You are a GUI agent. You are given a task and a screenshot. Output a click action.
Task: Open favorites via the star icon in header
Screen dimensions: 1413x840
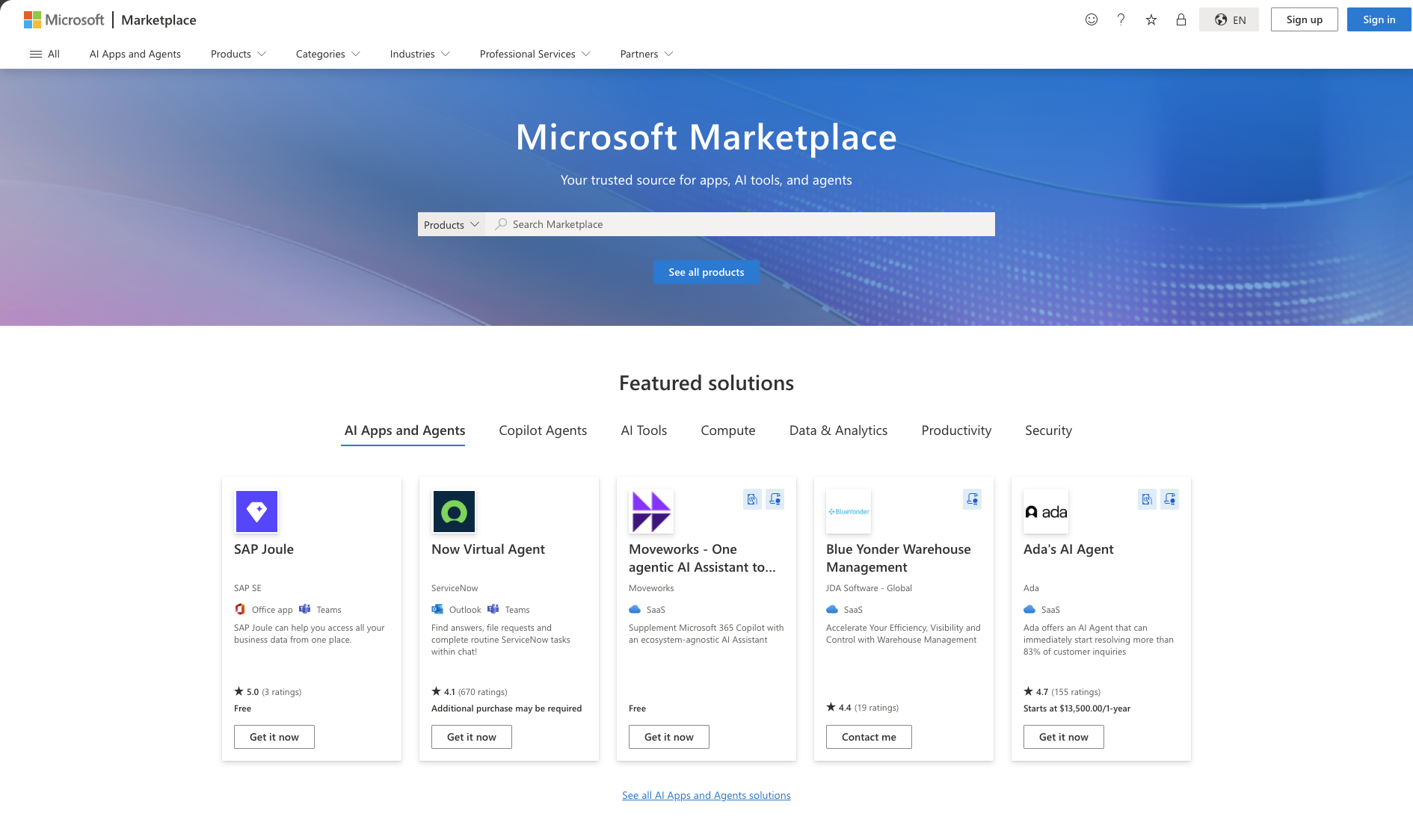(x=1151, y=19)
